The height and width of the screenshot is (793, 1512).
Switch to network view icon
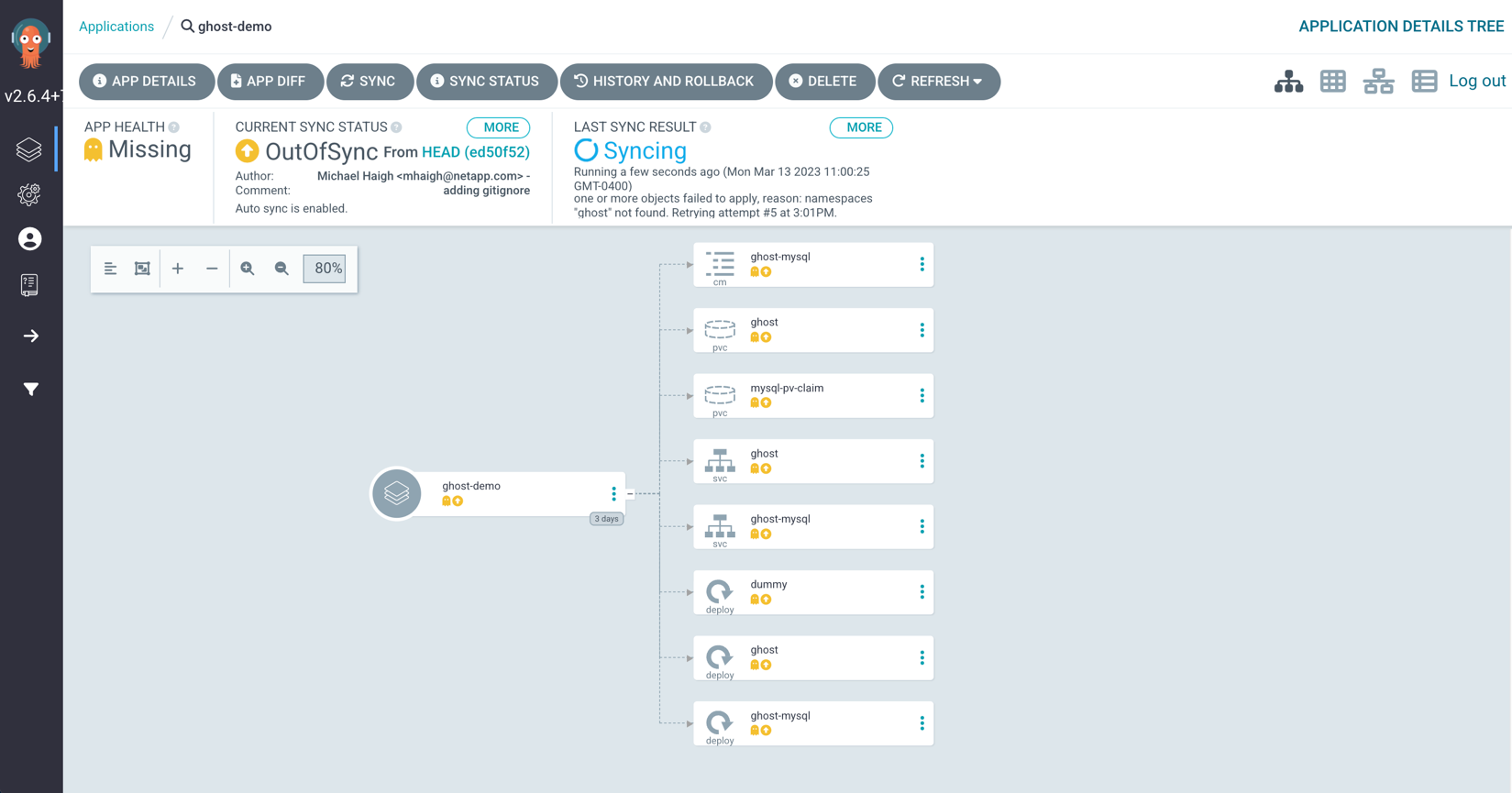pos(1378,82)
